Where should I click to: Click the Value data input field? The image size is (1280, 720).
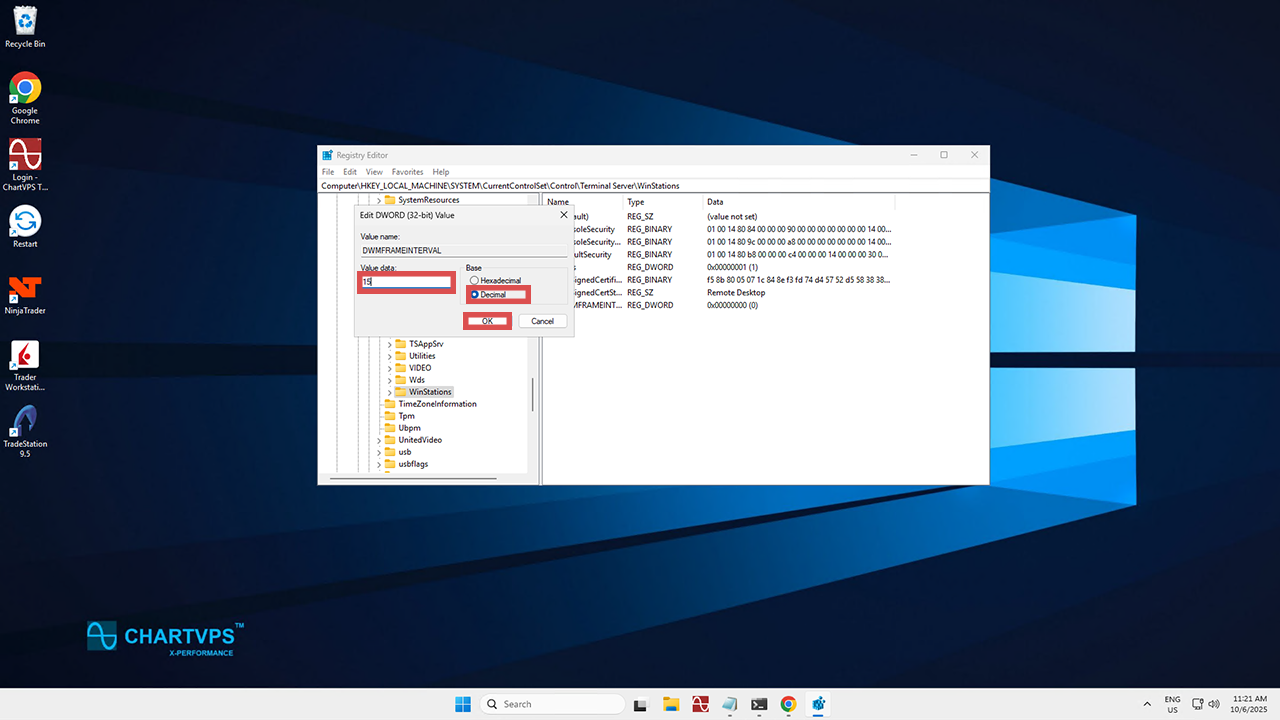coord(406,282)
